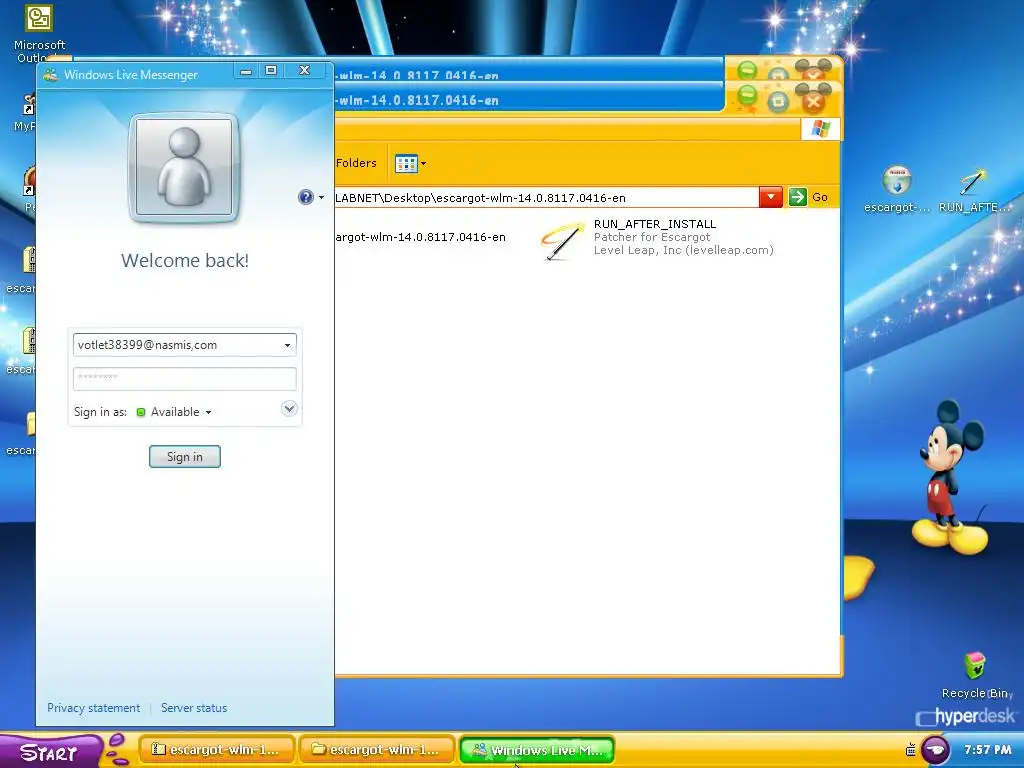Maximize the front Explorer window

click(x=778, y=101)
